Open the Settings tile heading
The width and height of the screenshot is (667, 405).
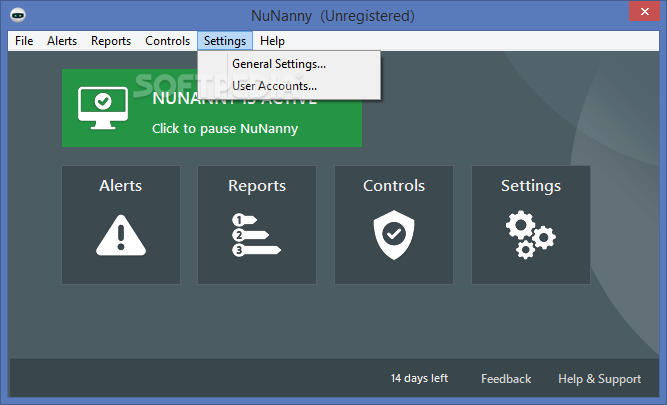(531, 186)
